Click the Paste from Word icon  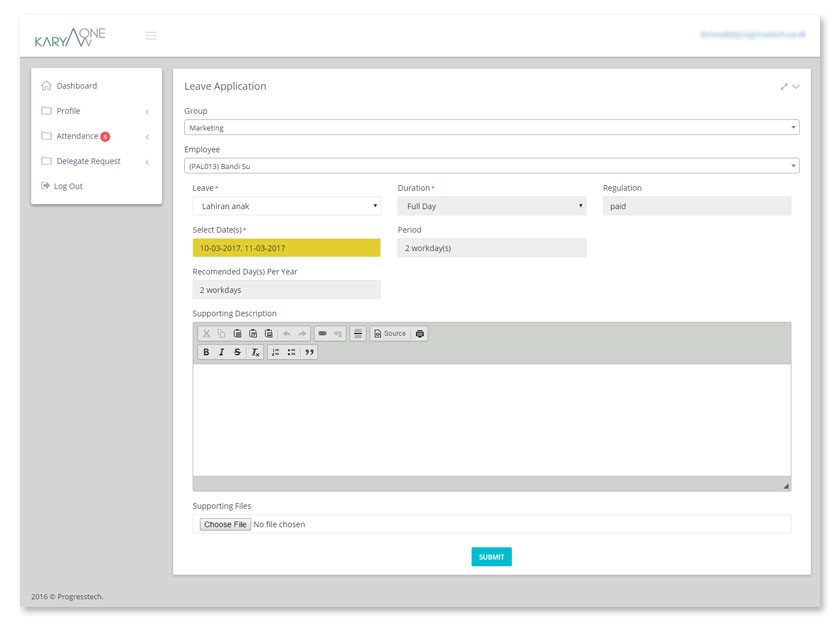(x=269, y=333)
